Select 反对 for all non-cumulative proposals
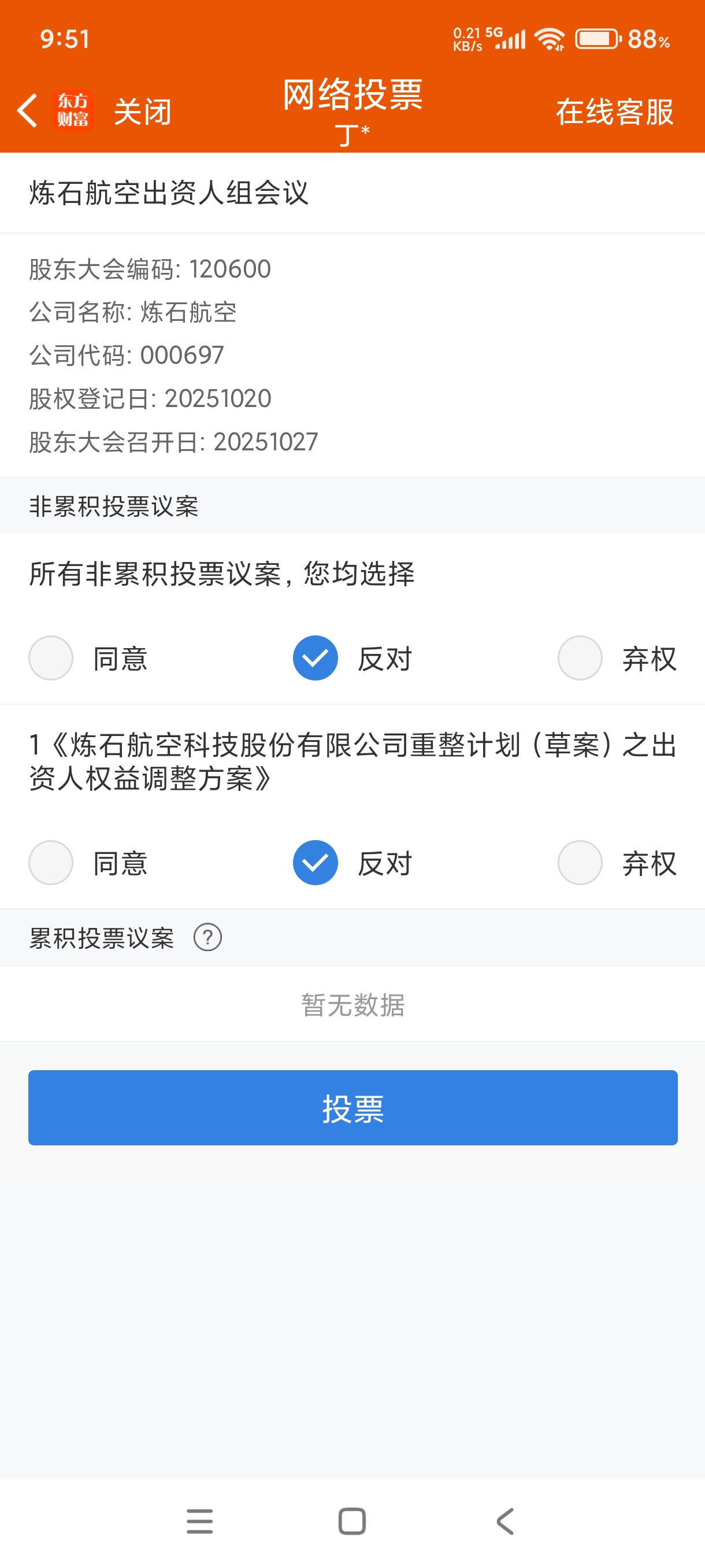 [315, 658]
